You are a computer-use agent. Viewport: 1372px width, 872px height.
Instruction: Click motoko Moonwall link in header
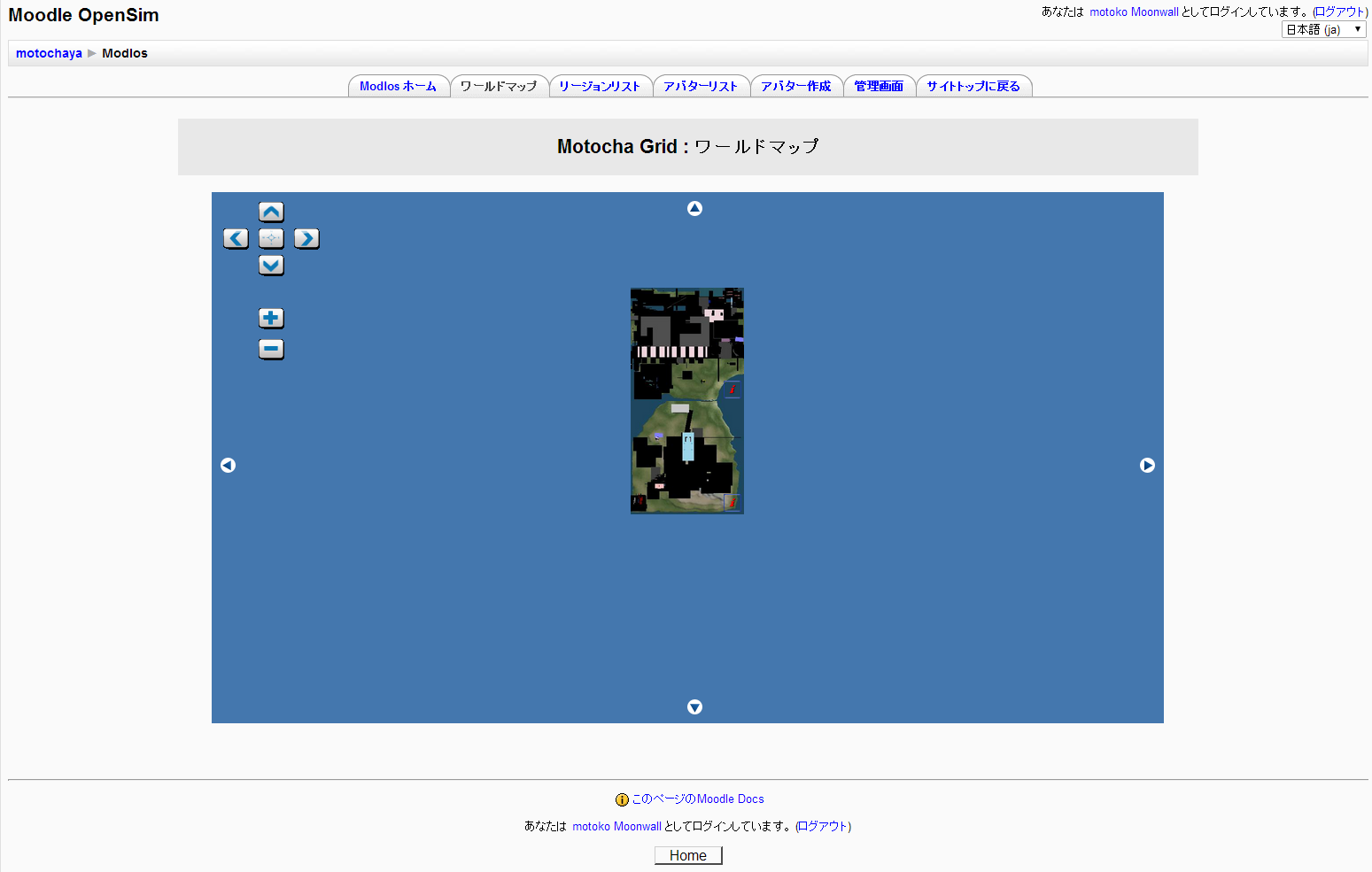tap(1134, 12)
